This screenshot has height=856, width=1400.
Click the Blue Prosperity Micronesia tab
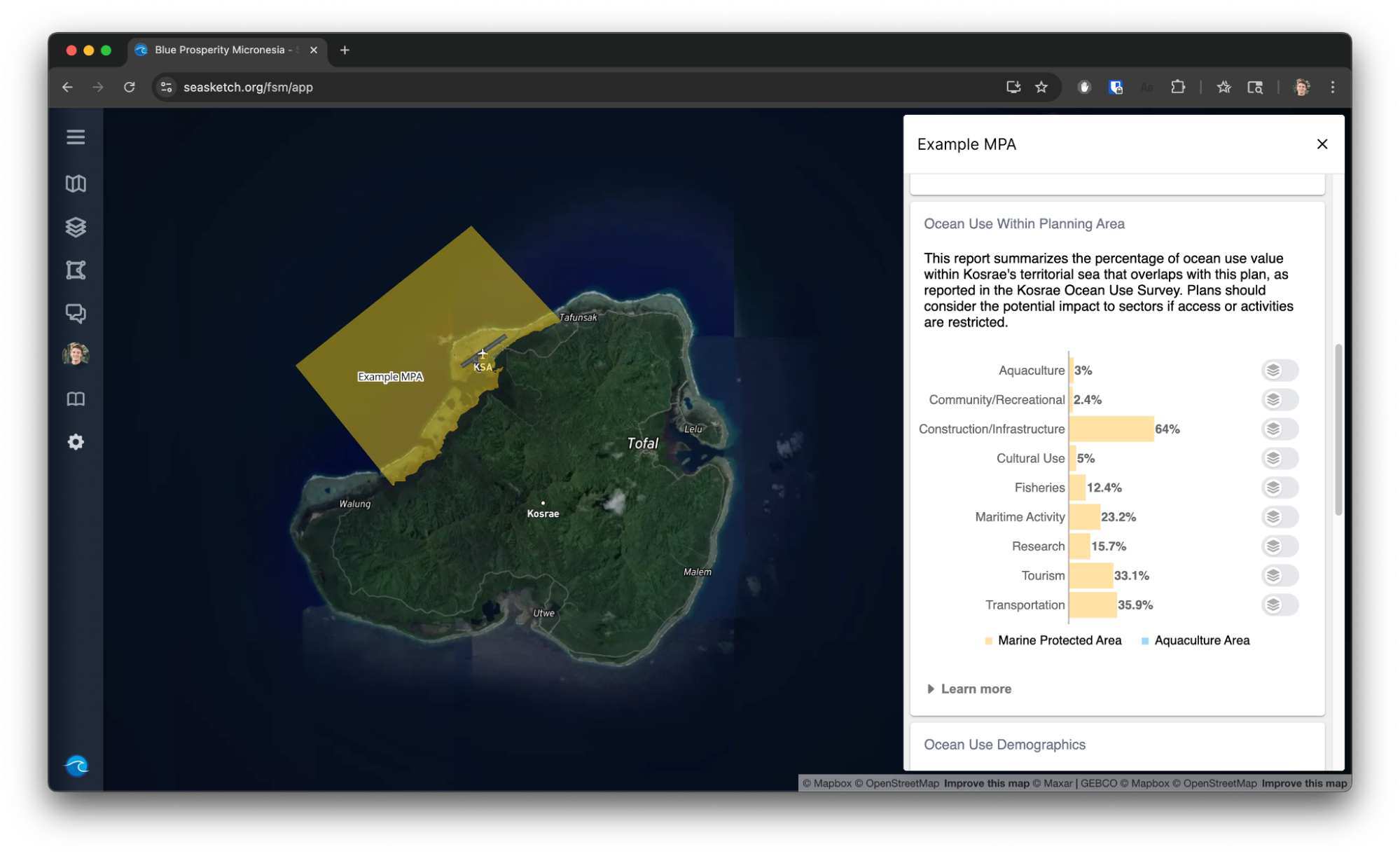220,50
